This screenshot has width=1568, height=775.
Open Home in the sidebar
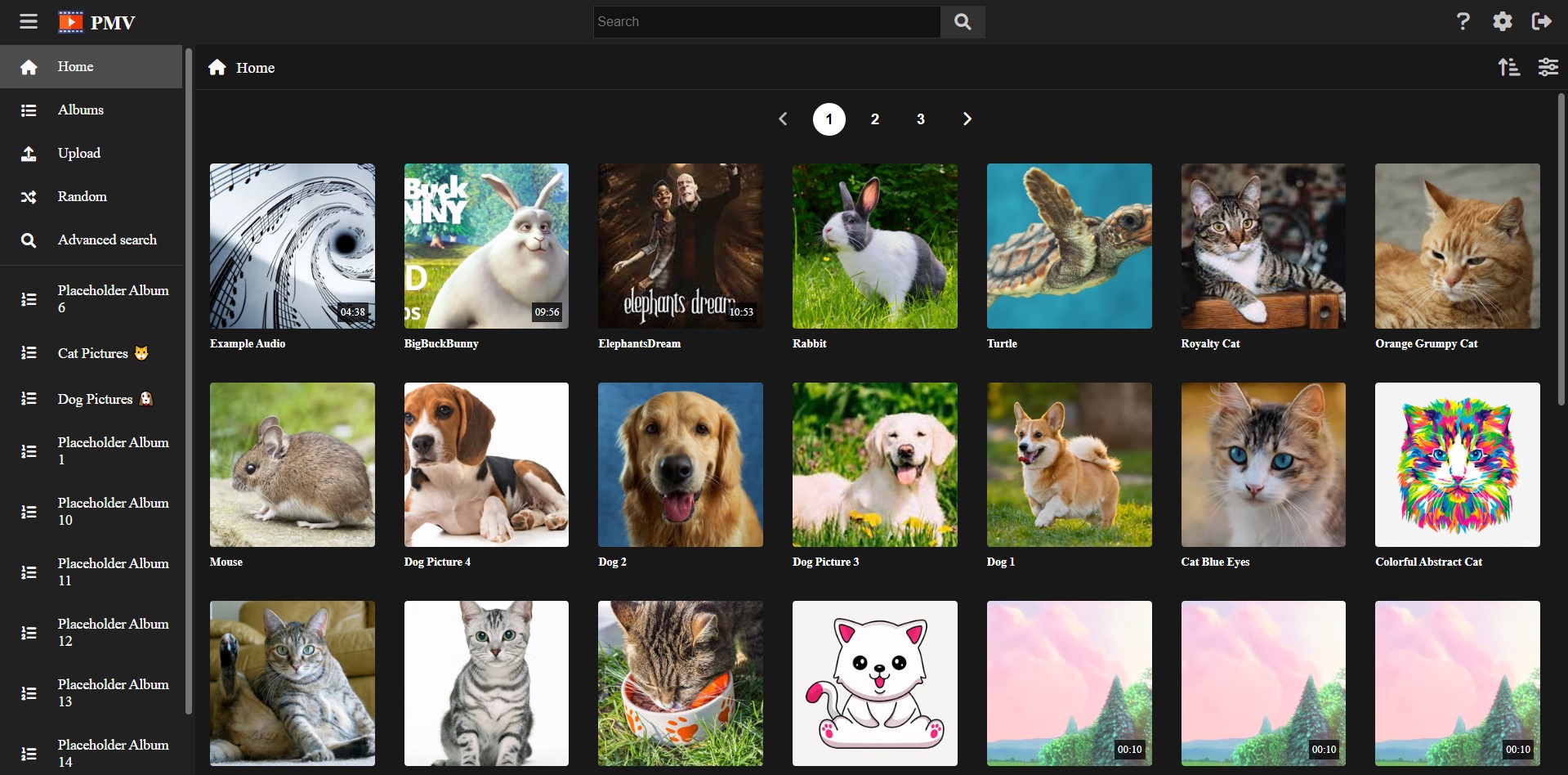point(91,66)
